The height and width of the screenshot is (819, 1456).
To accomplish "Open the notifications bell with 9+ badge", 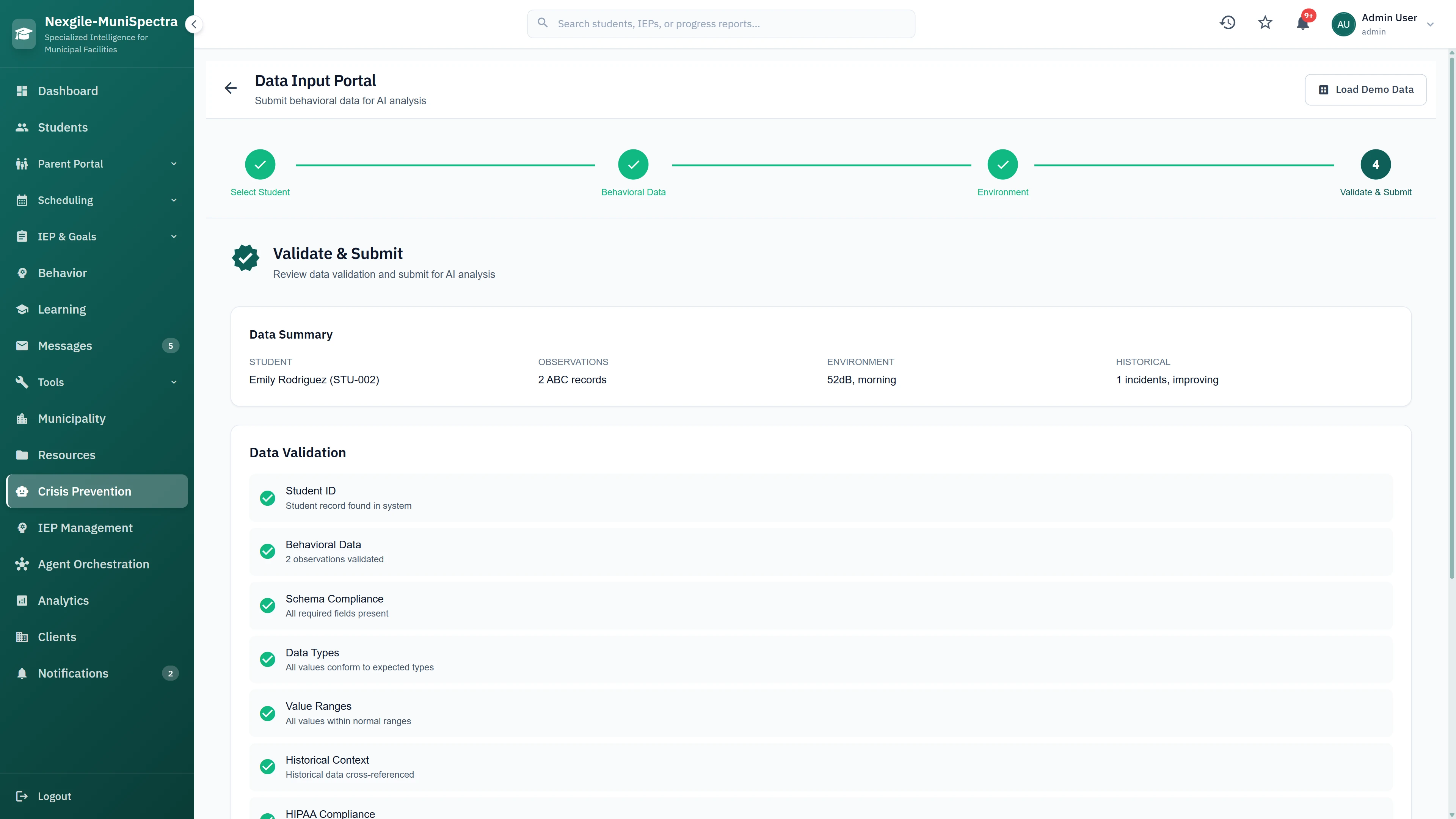I will [x=1303, y=24].
